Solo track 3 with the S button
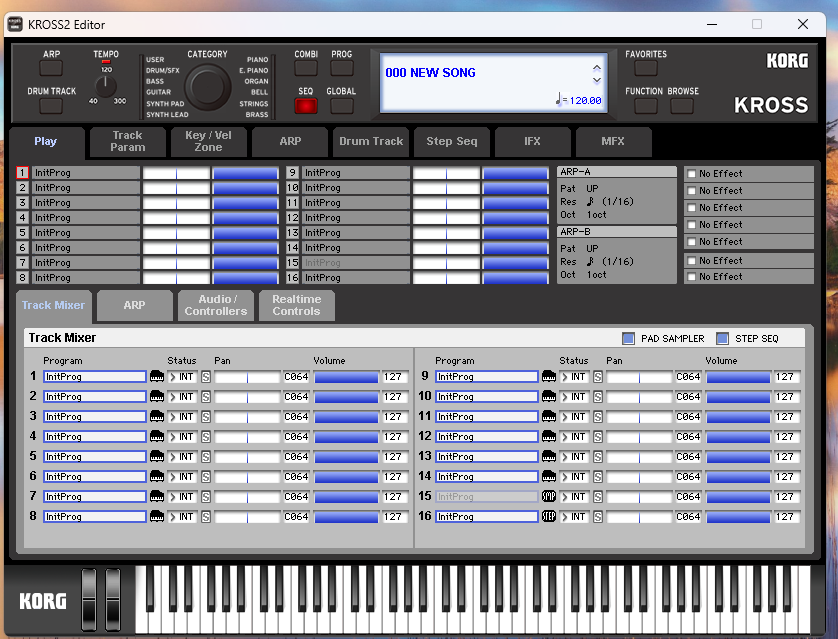This screenshot has width=838, height=639. (x=206, y=417)
